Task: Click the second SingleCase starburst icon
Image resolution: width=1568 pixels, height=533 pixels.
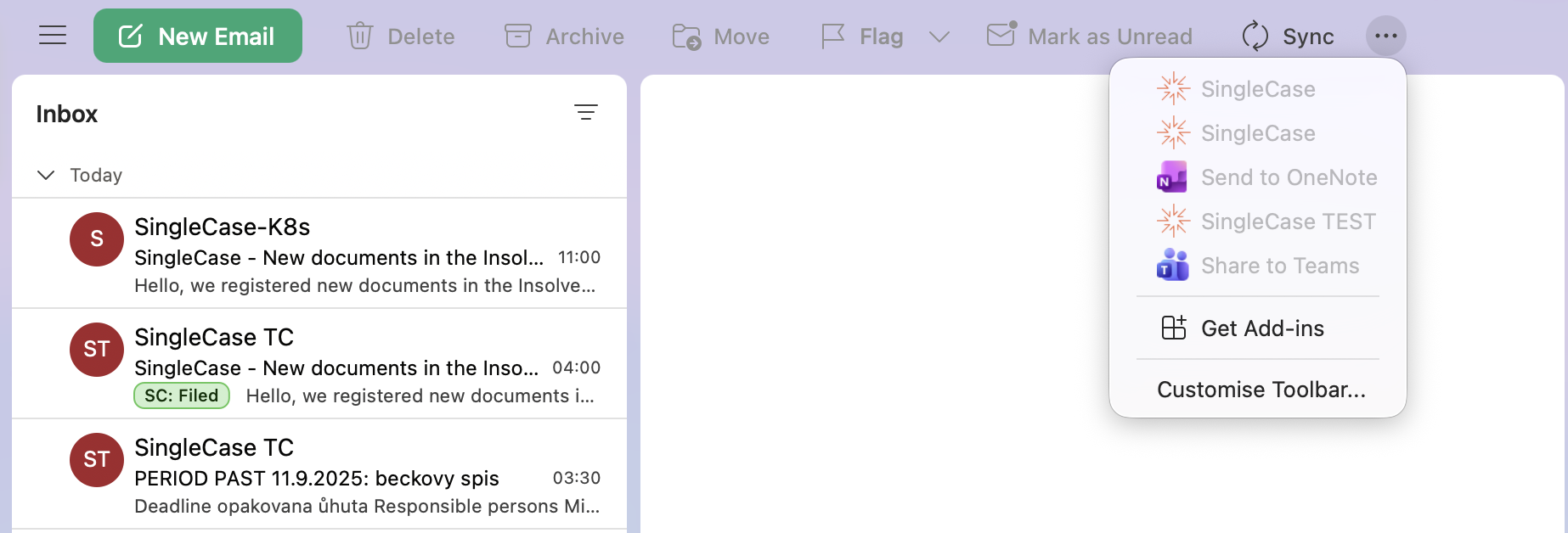Action: [x=1173, y=133]
